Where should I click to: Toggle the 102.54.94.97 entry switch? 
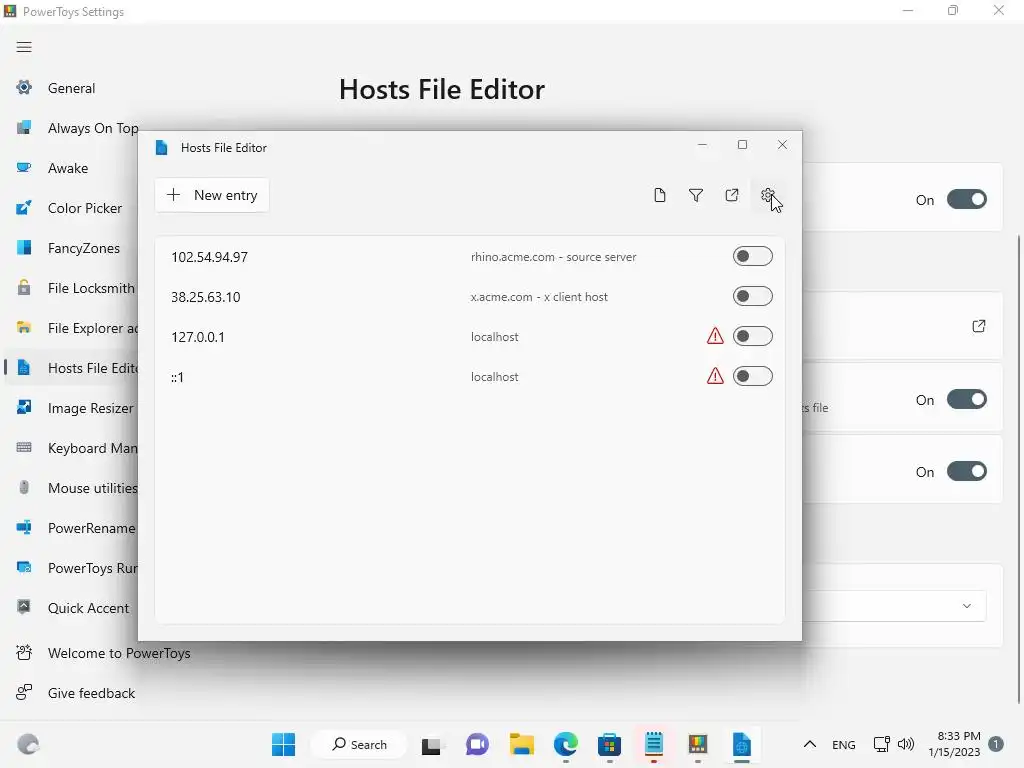[752, 256]
